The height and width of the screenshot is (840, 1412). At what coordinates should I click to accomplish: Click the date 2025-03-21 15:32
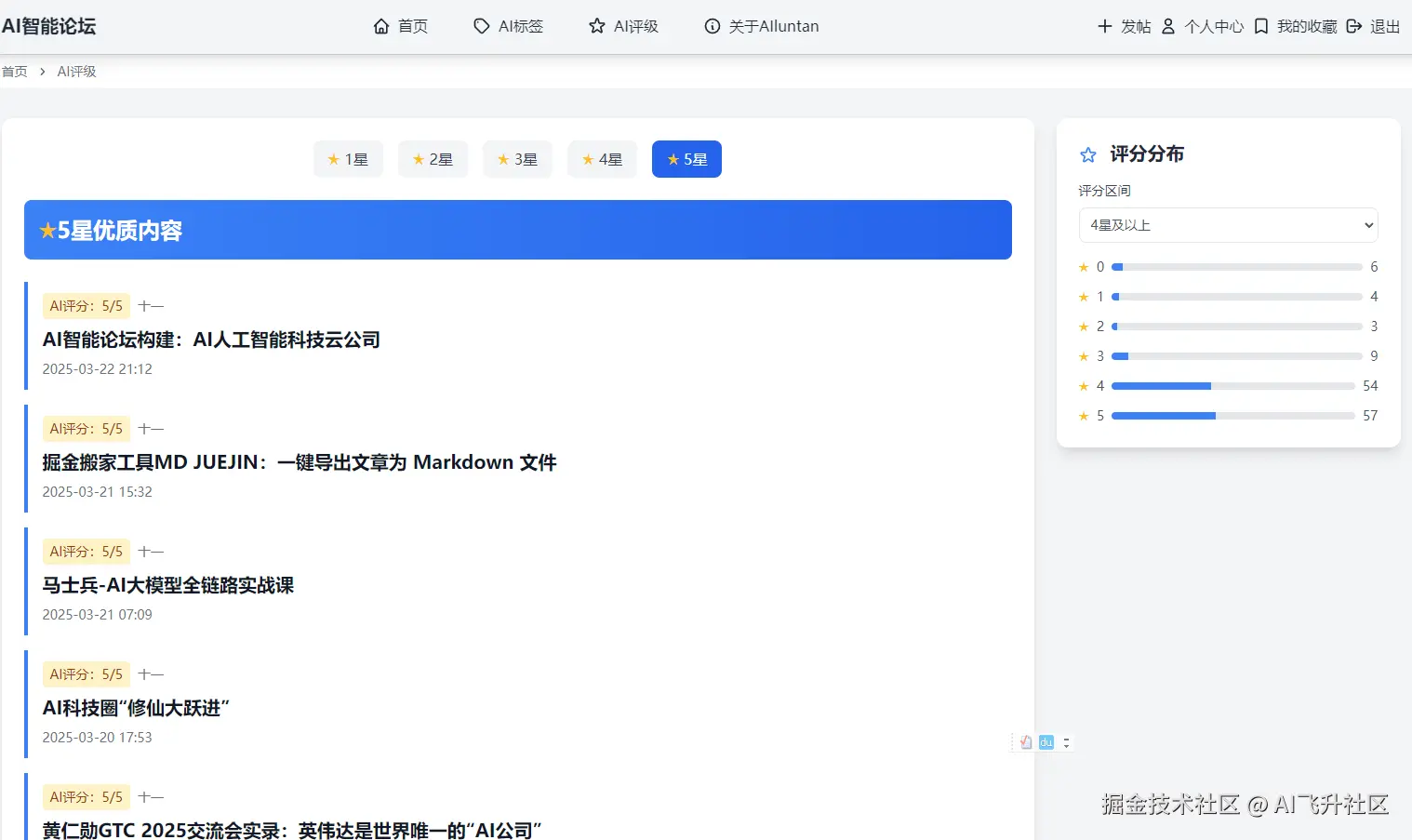point(98,492)
